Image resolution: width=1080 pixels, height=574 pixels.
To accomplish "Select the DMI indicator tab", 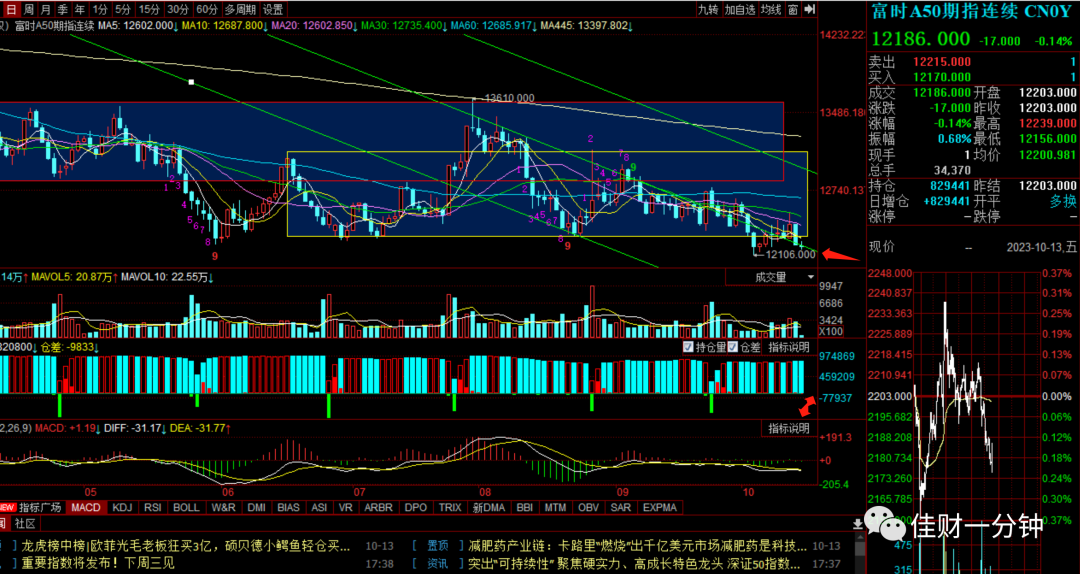I will [257, 507].
